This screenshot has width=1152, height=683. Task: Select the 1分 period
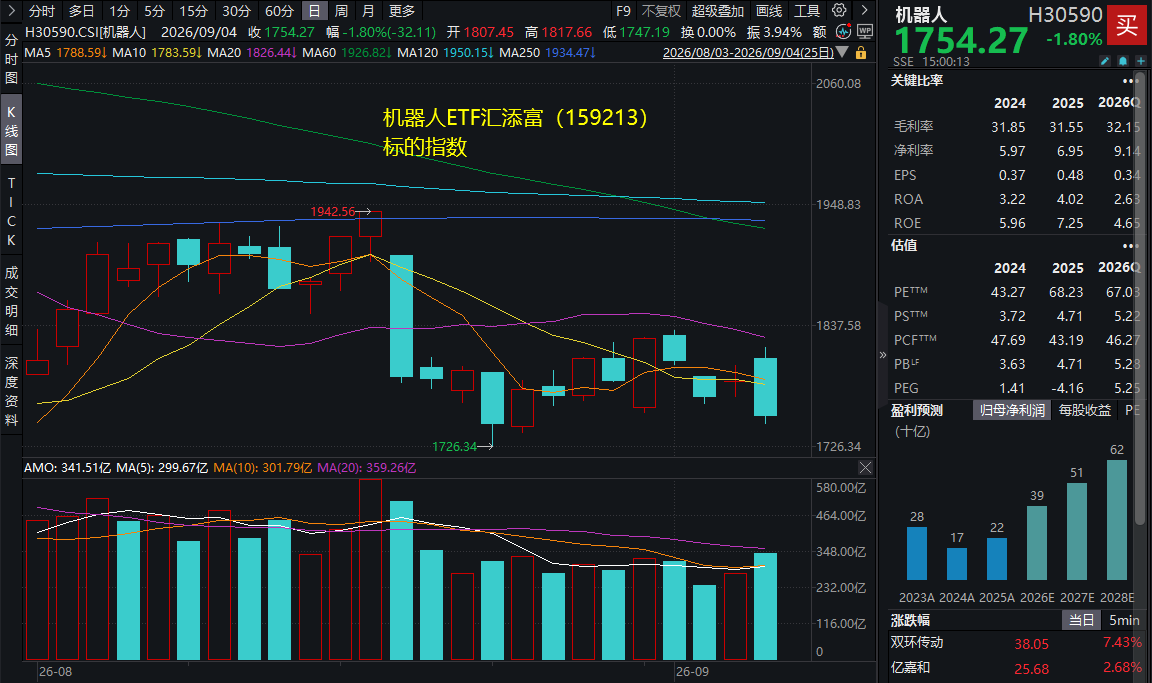click(x=119, y=11)
